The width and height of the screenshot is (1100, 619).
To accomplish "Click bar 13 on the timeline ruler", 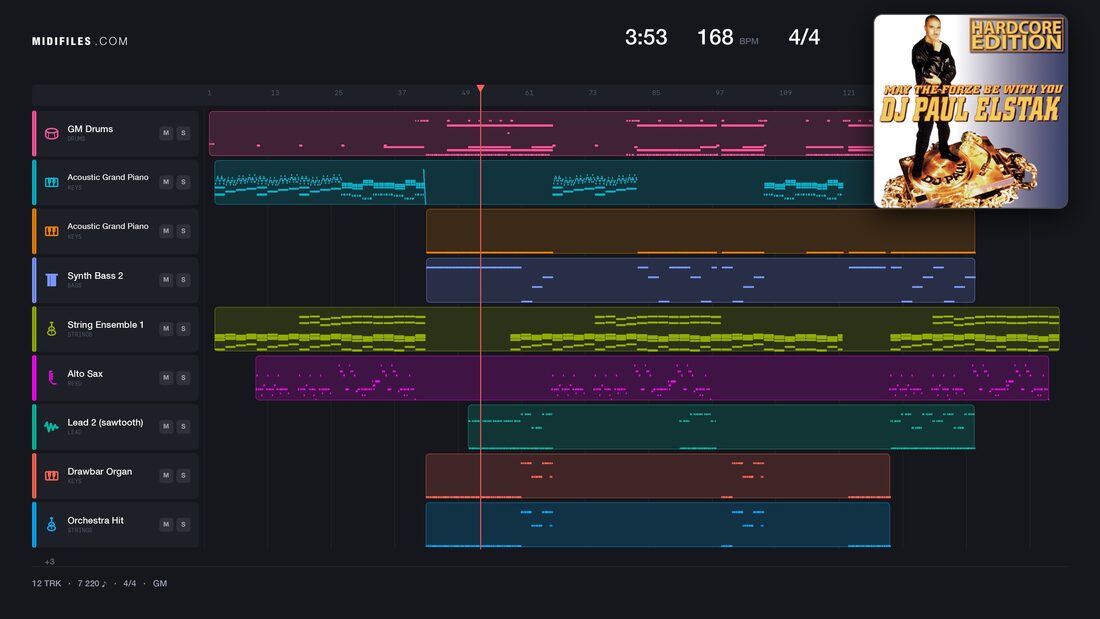I will click(275, 93).
